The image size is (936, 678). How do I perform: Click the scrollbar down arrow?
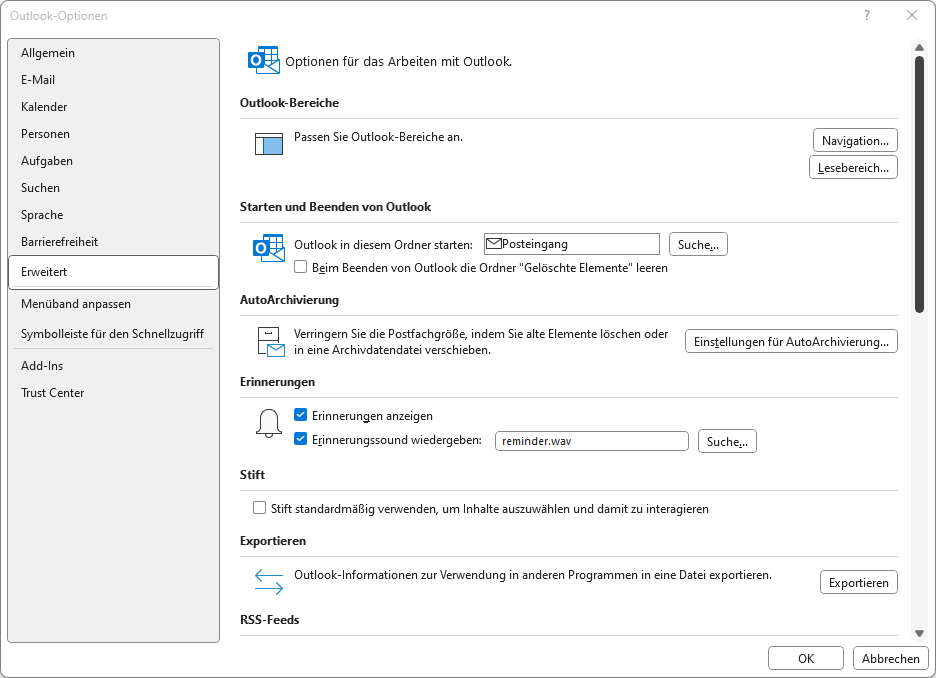(919, 633)
